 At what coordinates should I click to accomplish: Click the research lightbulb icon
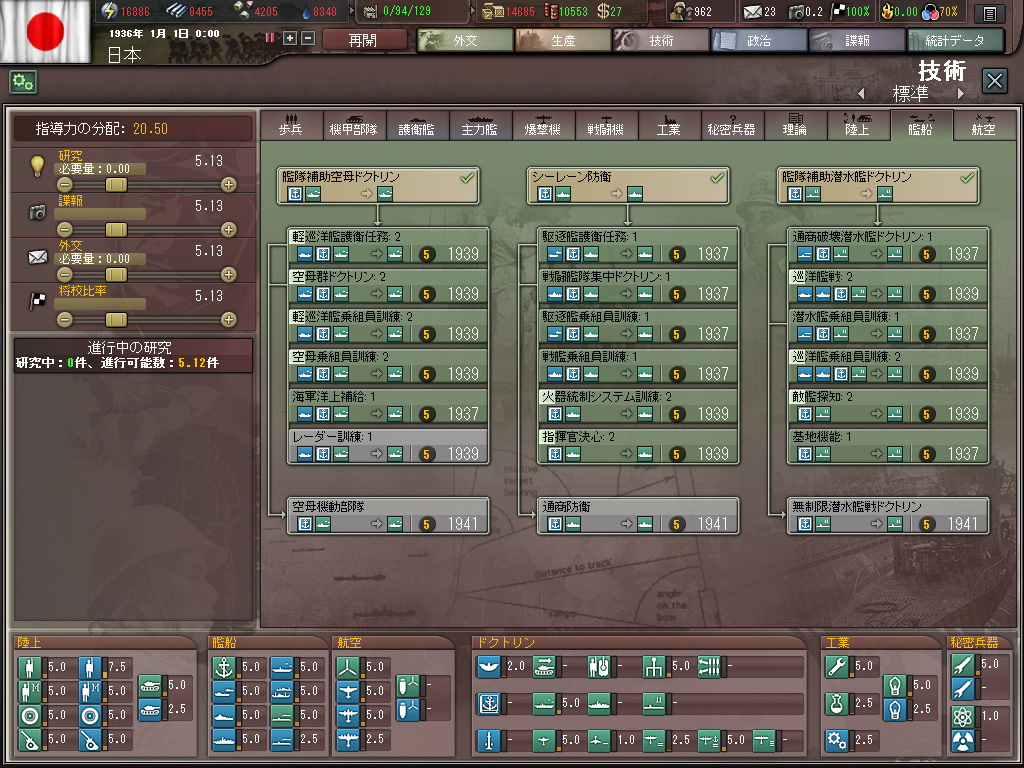(x=38, y=165)
